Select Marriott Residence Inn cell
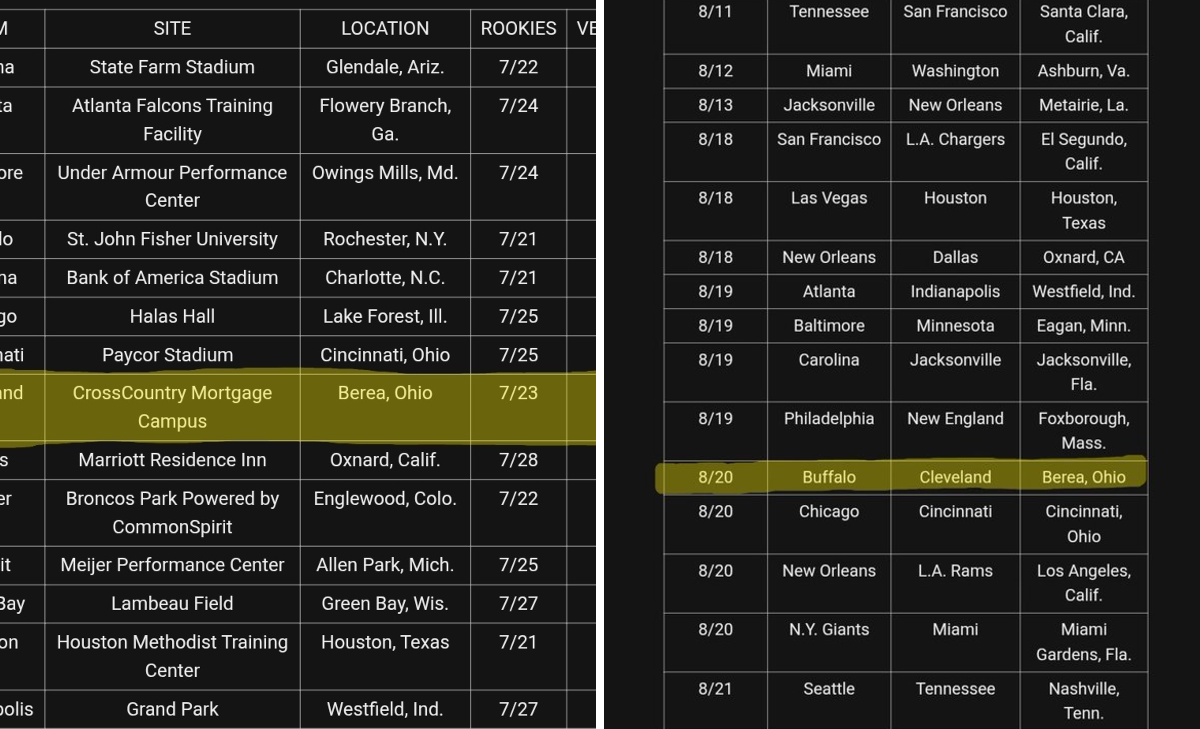 pyautogui.click(x=172, y=460)
